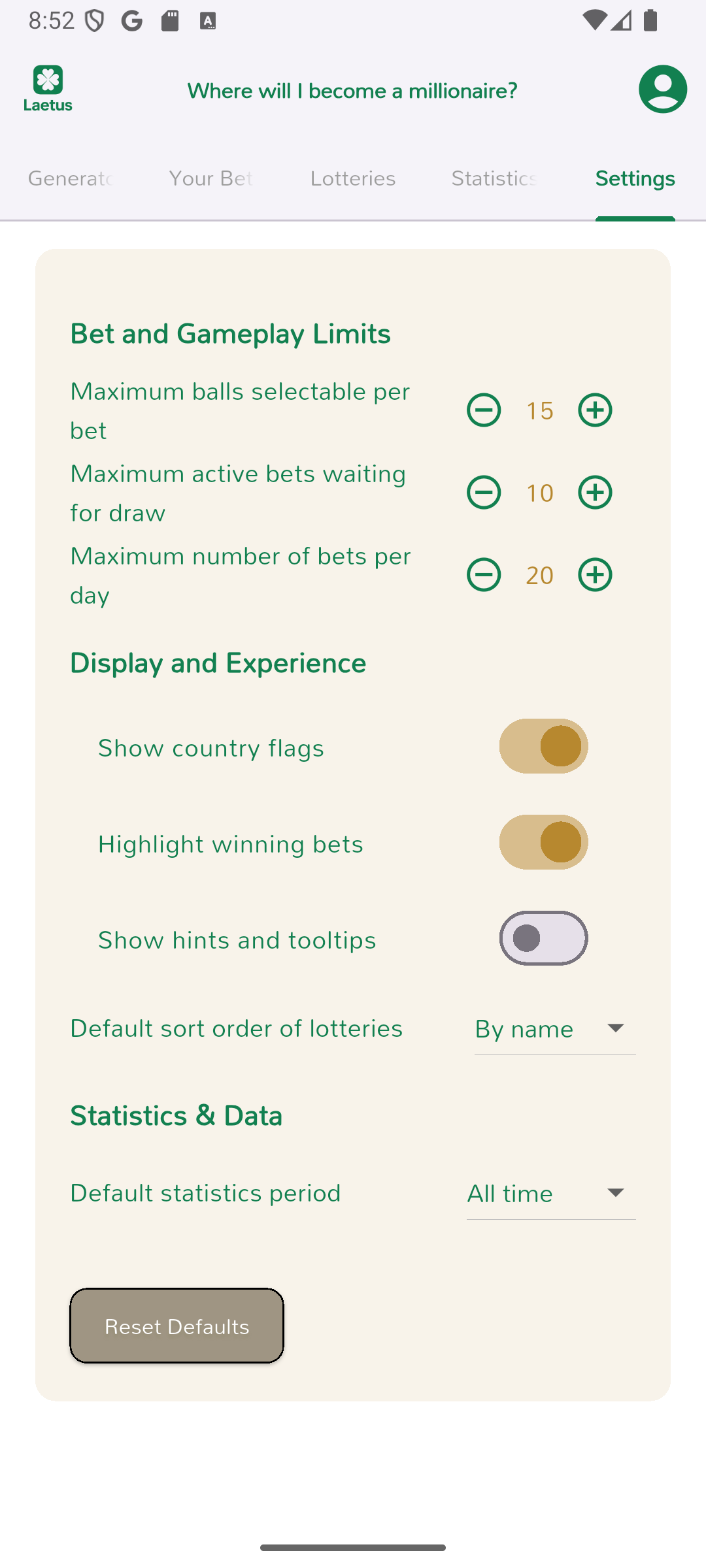This screenshot has height=1568, width=706.
Task: Tap the Laetus clover logo
Action: (48, 88)
